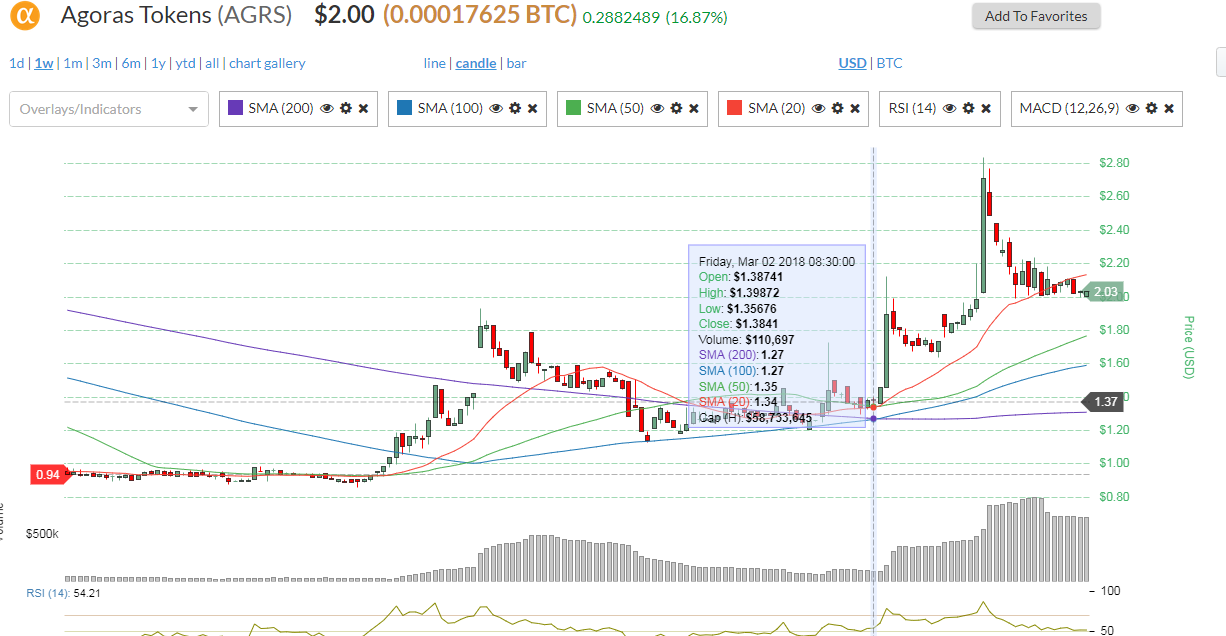Toggle visibility of SMA (200) indicator
Screen dimensions: 1226x636
(326, 108)
